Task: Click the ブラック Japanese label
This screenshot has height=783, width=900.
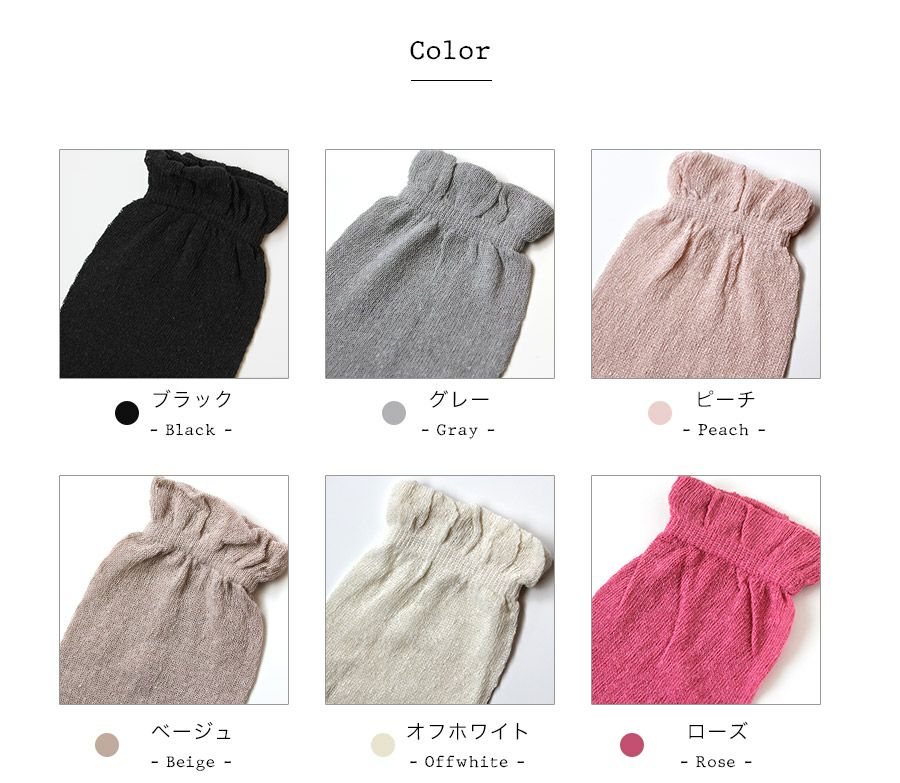Action: [x=192, y=399]
